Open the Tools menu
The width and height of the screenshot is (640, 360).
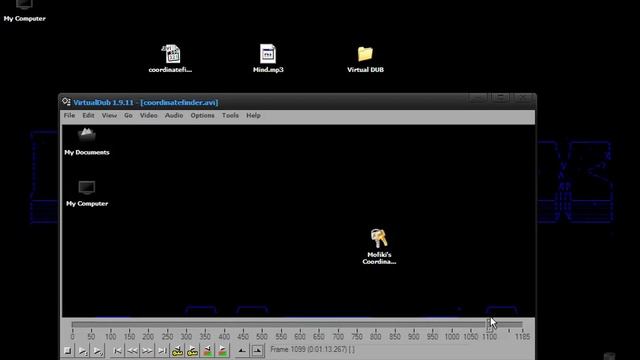pos(230,116)
